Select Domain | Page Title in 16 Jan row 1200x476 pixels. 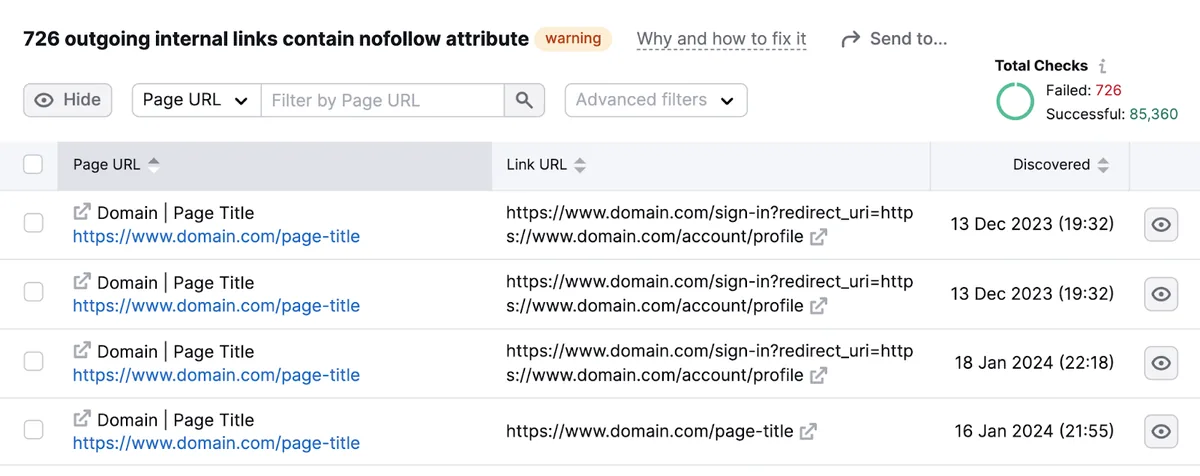click(176, 420)
